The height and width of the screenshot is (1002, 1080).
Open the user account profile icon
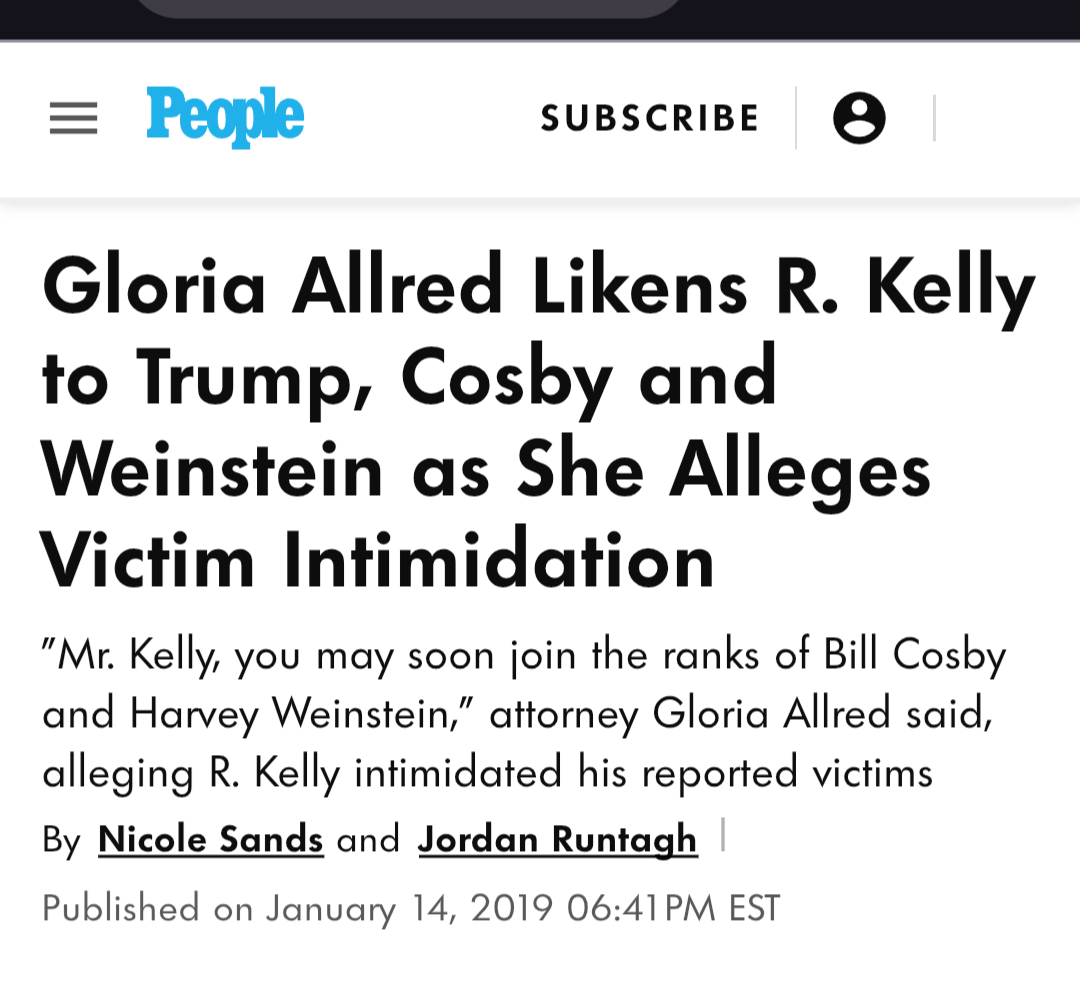[859, 118]
